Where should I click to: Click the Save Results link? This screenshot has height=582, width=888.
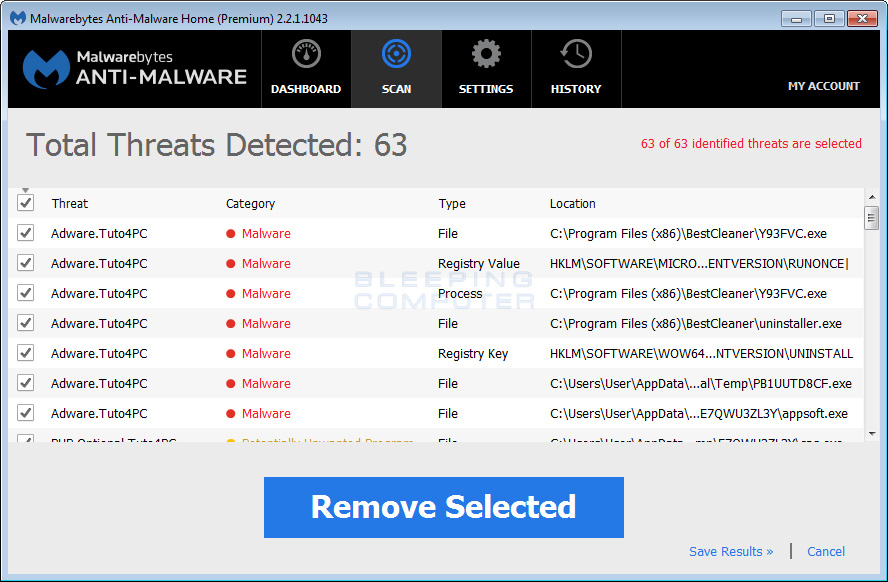[x=731, y=552]
